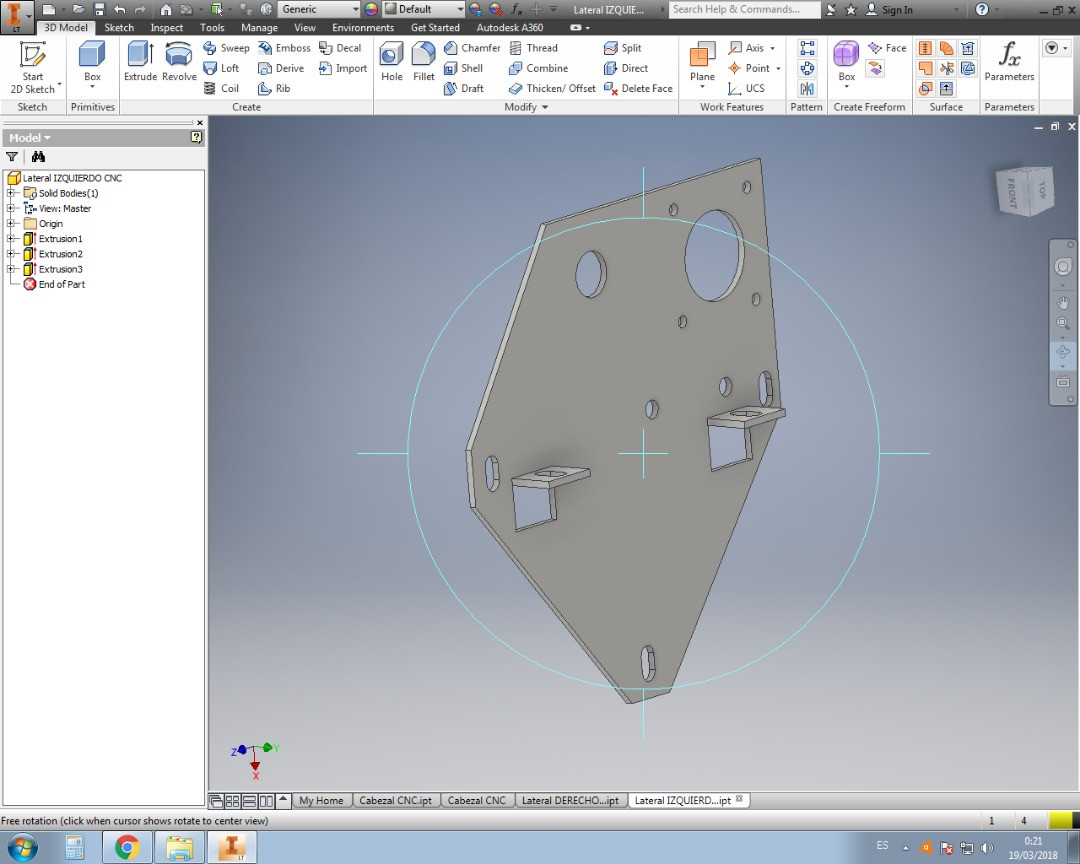Select the Fillet tool

click(424, 62)
